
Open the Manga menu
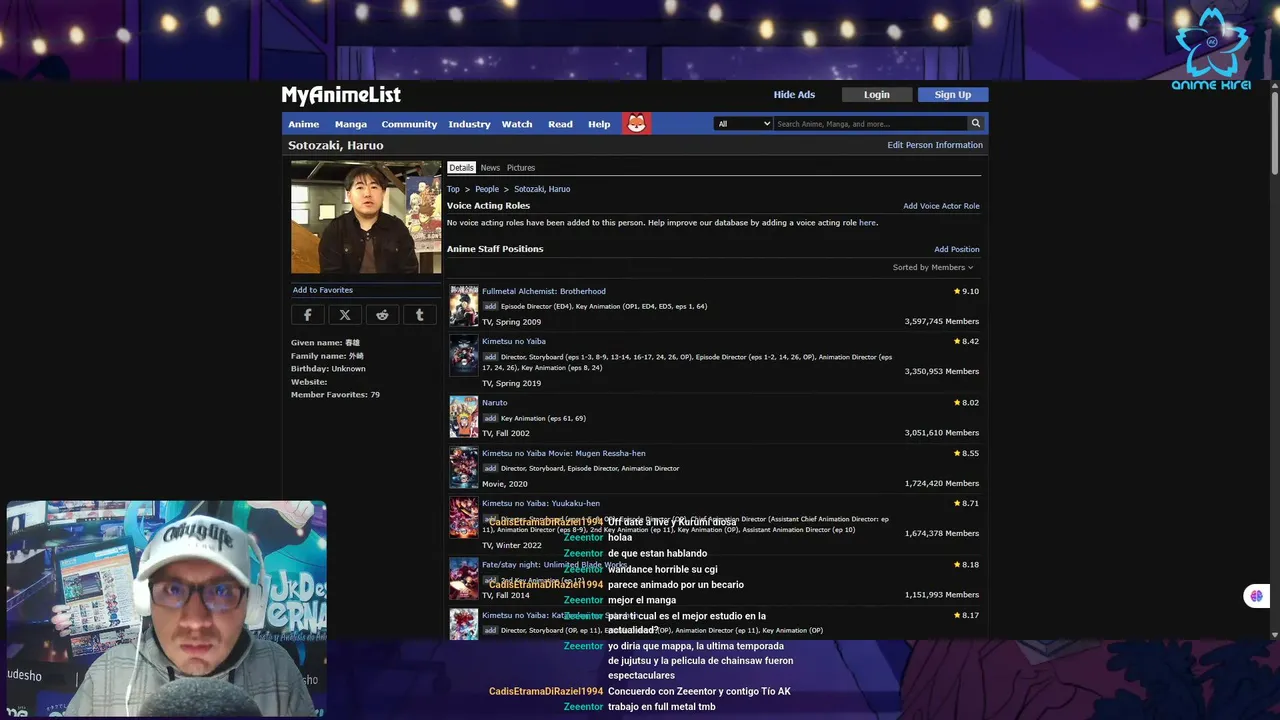coord(351,124)
